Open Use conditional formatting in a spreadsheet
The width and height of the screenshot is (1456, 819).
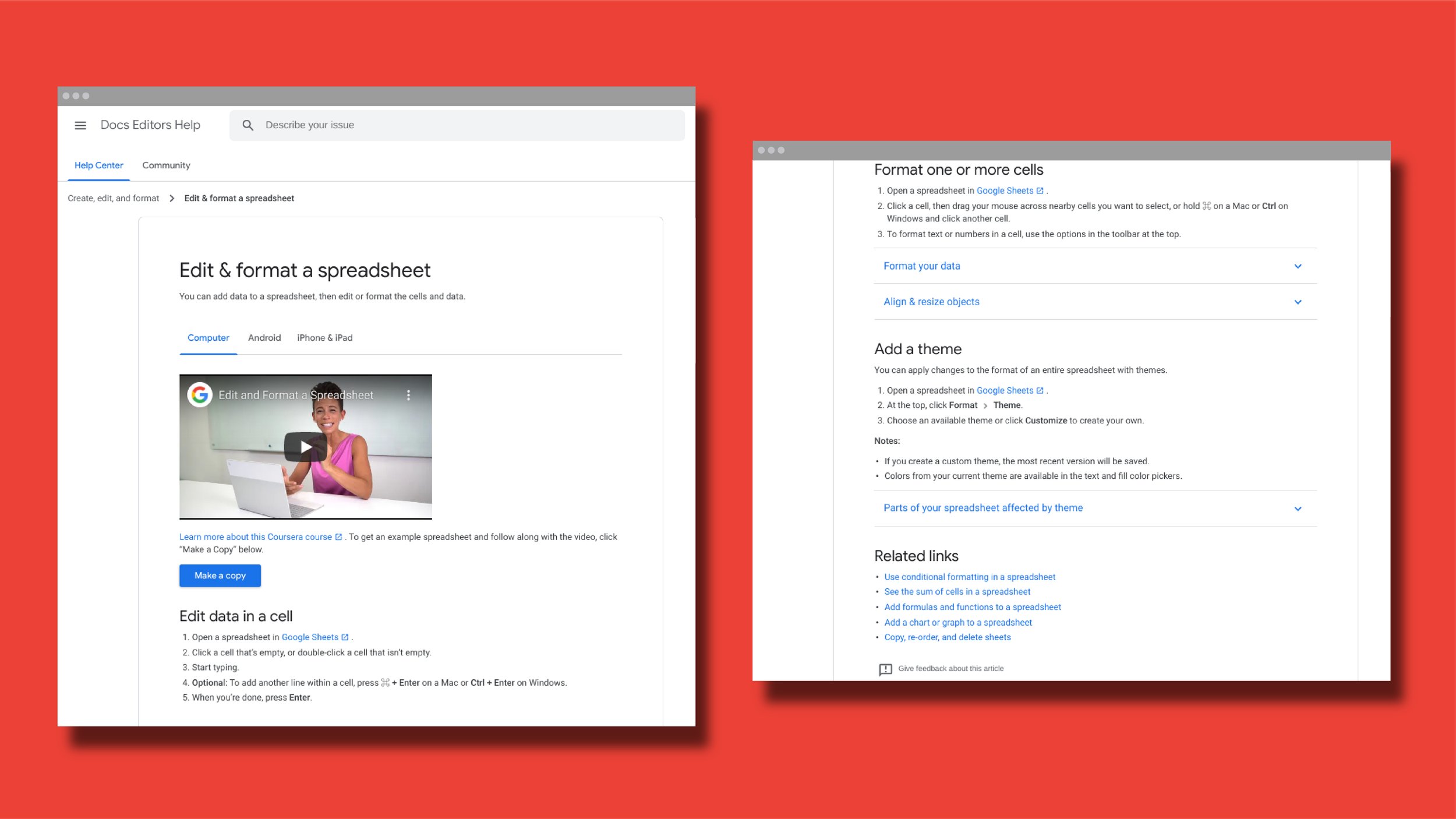click(970, 577)
